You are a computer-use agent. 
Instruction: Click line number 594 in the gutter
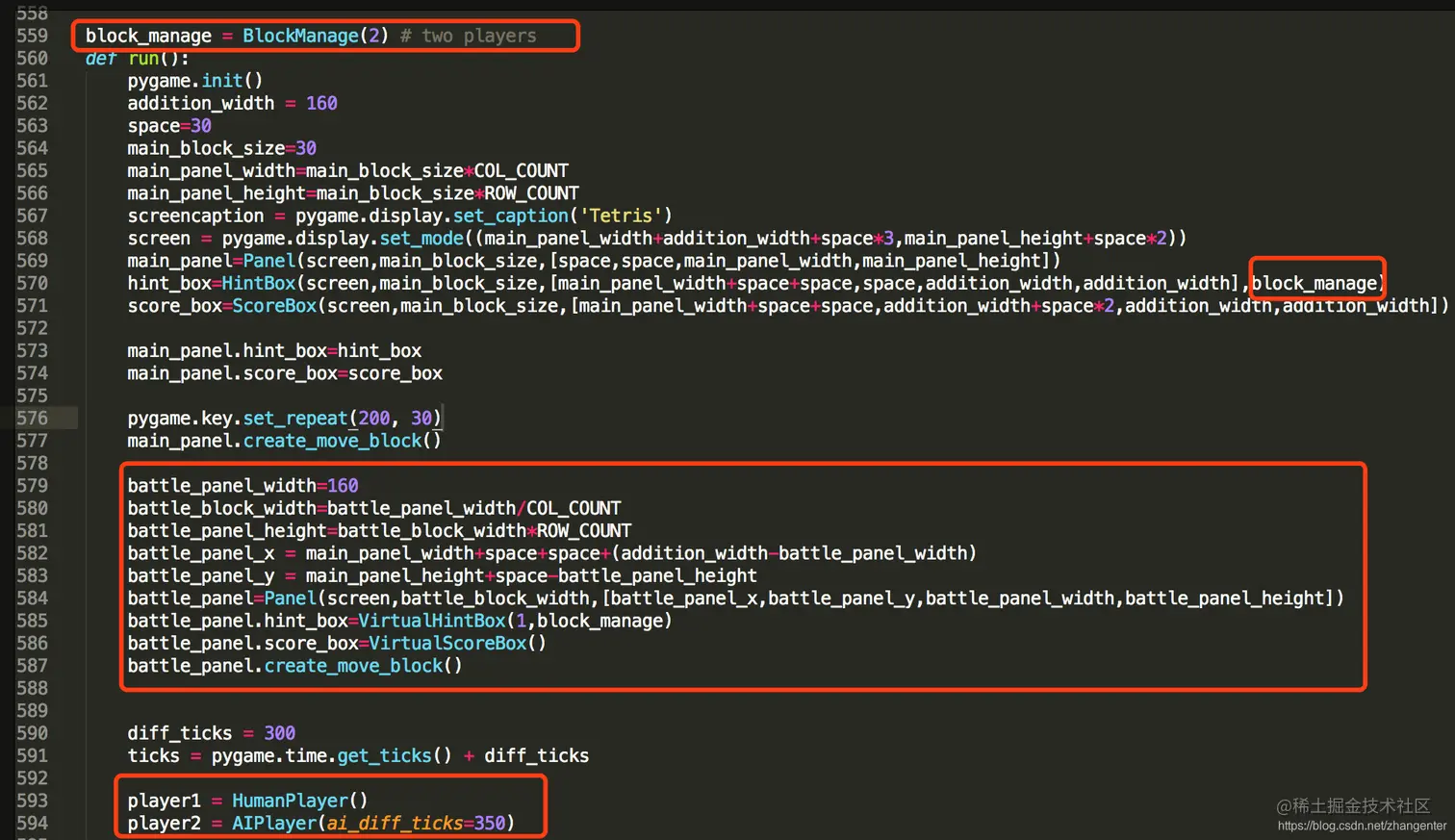32,824
